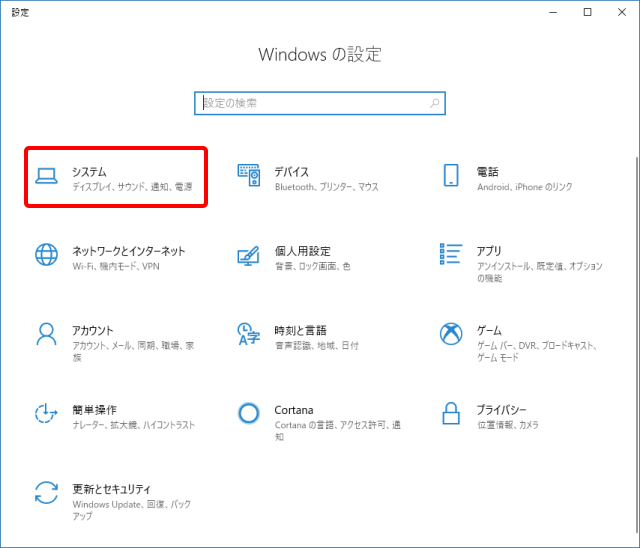
Task: Click the システム title label
Action: 89,172
